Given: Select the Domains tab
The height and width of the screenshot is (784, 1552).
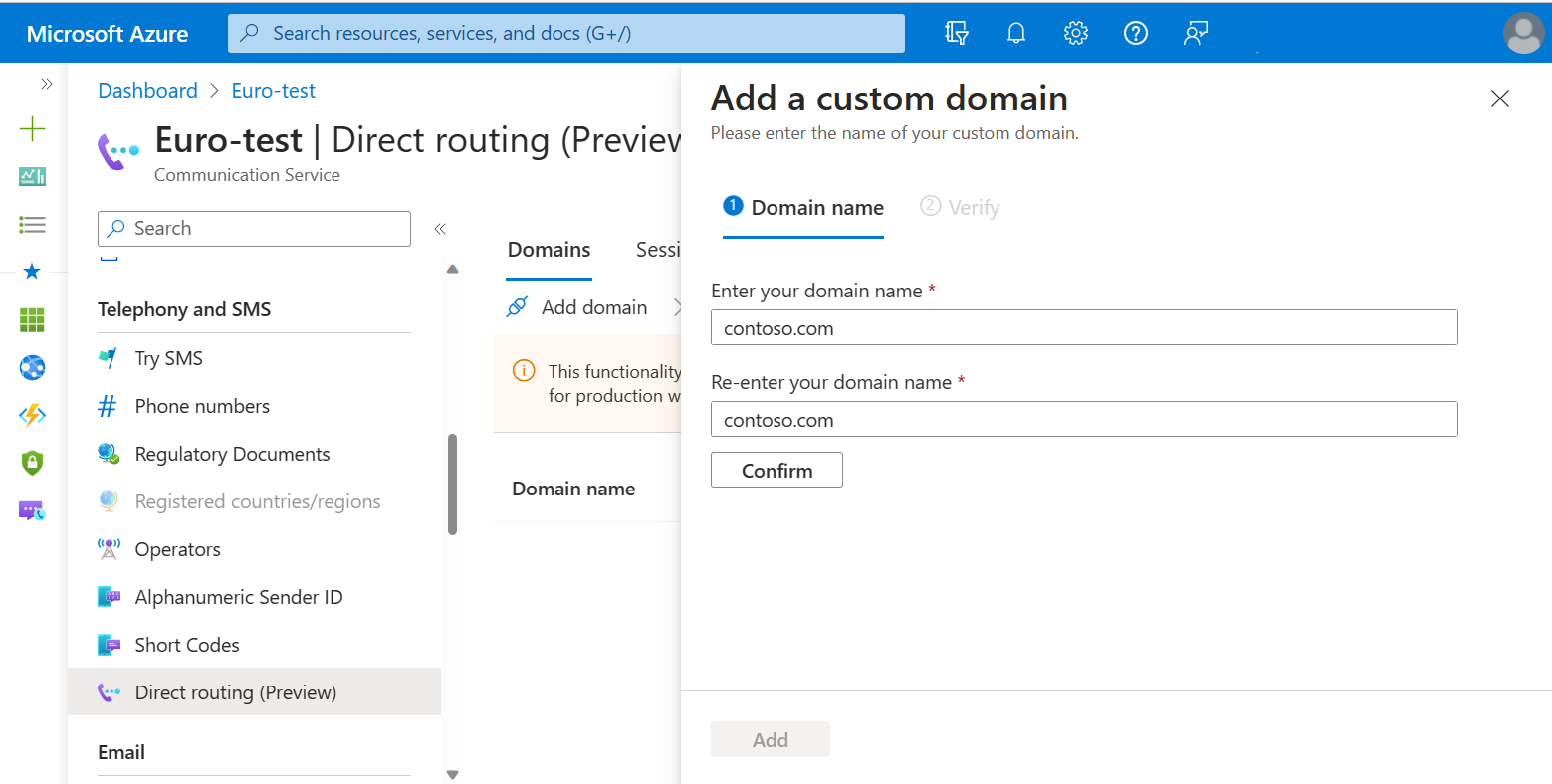Looking at the screenshot, I should 550,250.
